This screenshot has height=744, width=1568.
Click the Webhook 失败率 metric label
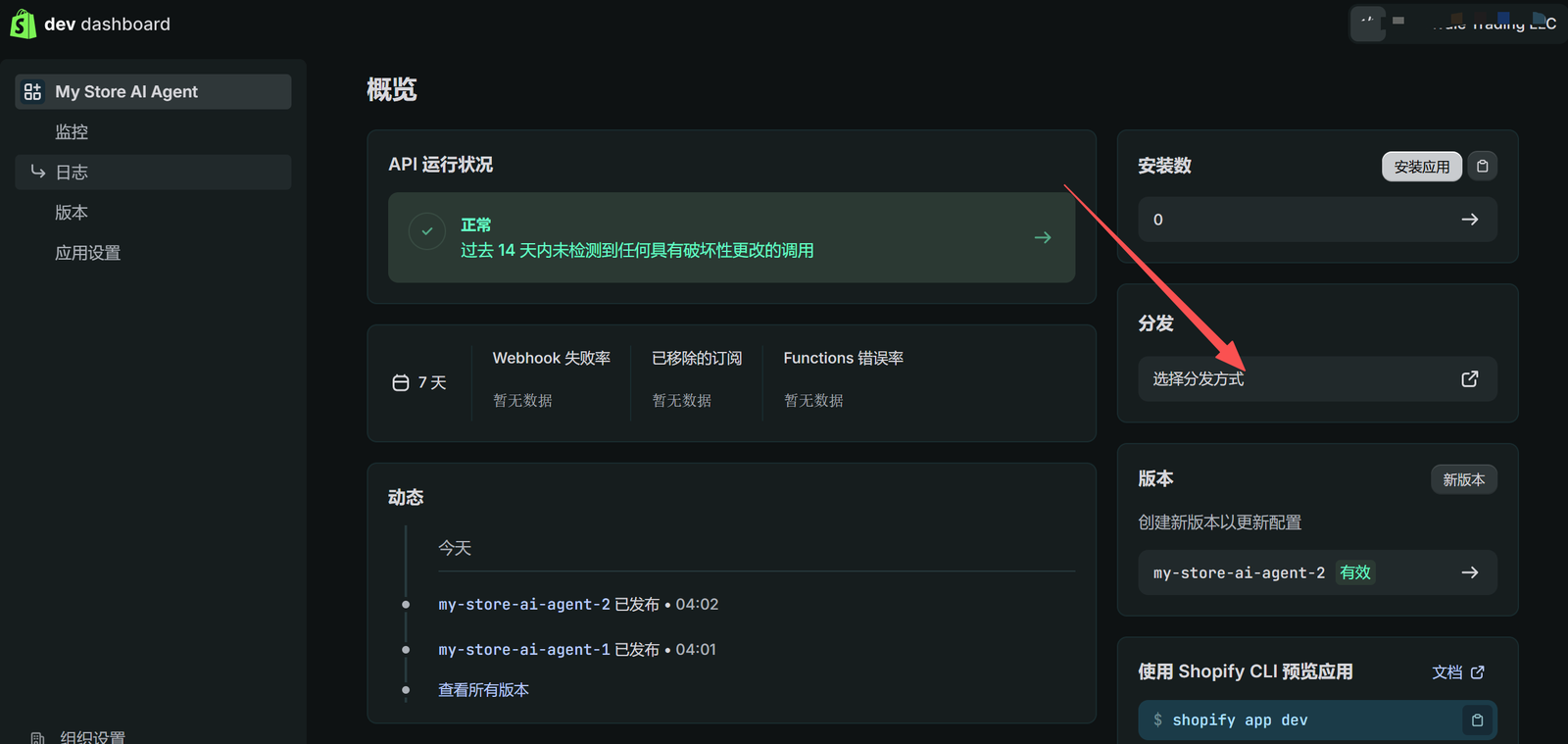(552, 358)
